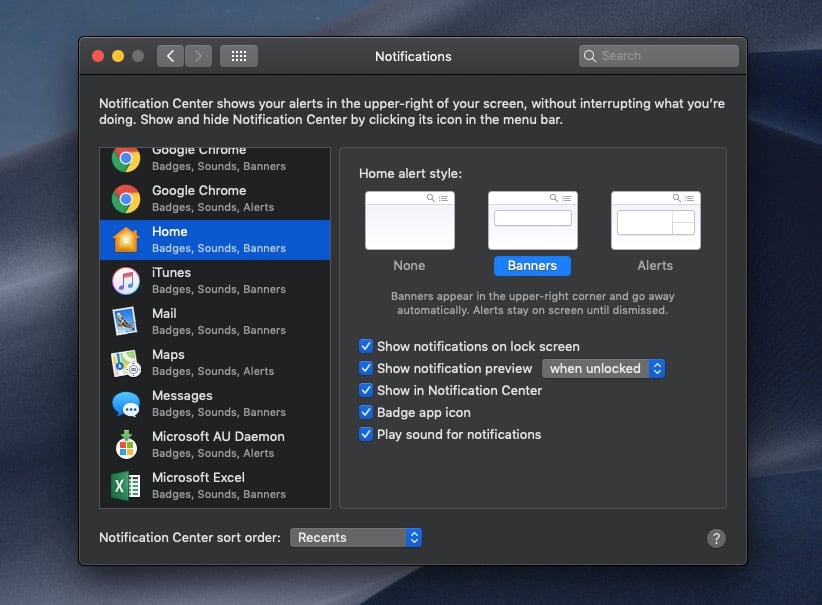Choose the None label under alert style
This screenshot has height=605, width=822.
409,265
